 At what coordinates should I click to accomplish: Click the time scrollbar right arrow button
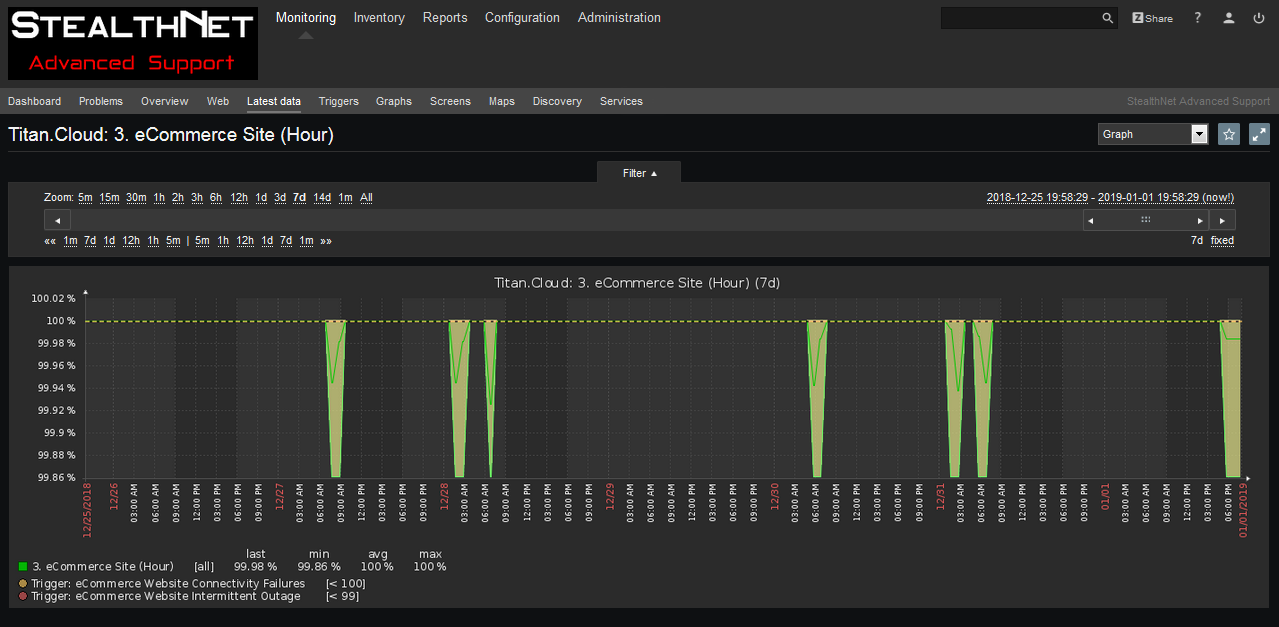(x=1222, y=220)
